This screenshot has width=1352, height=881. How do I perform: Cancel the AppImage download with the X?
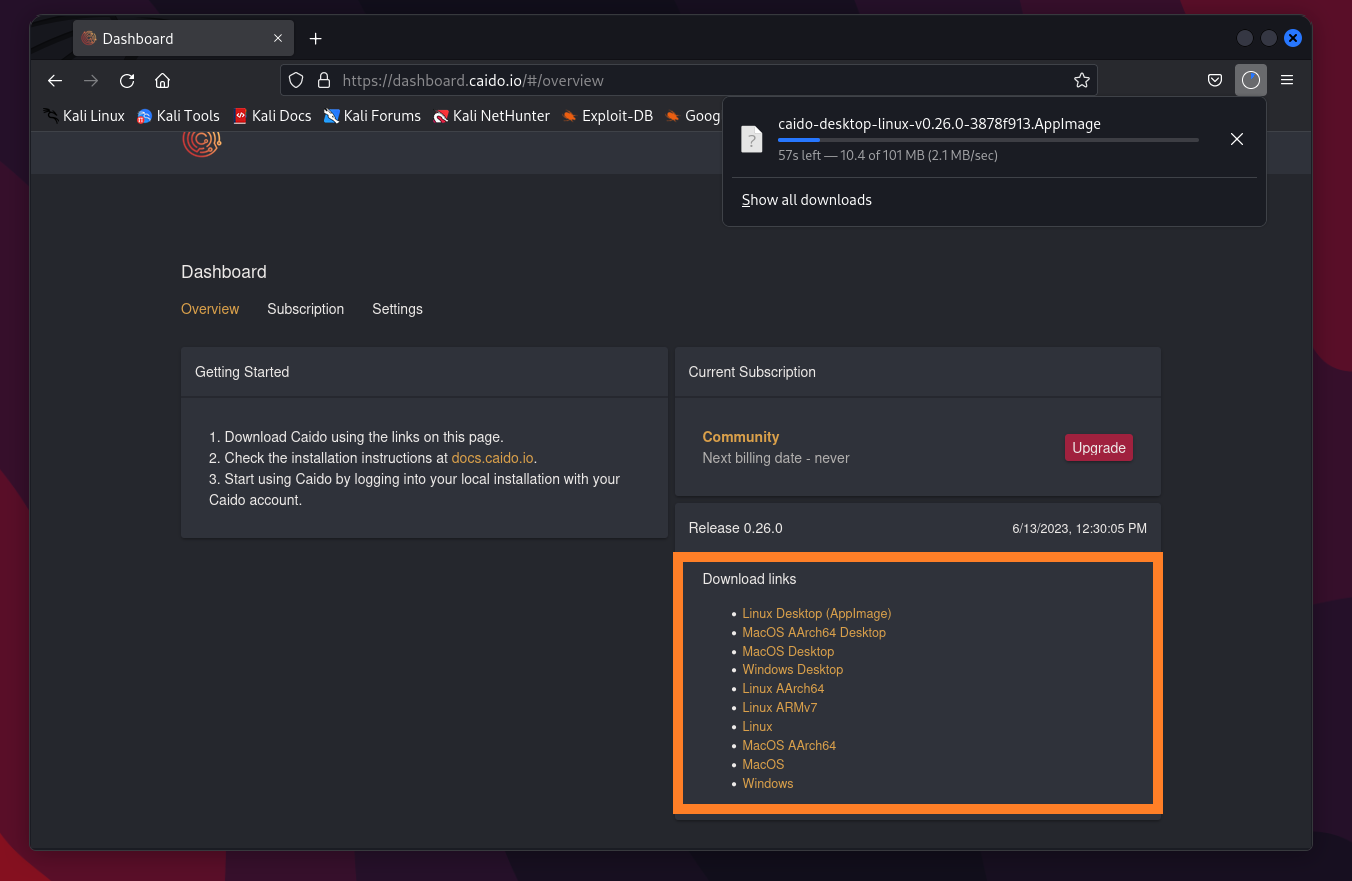[1237, 139]
